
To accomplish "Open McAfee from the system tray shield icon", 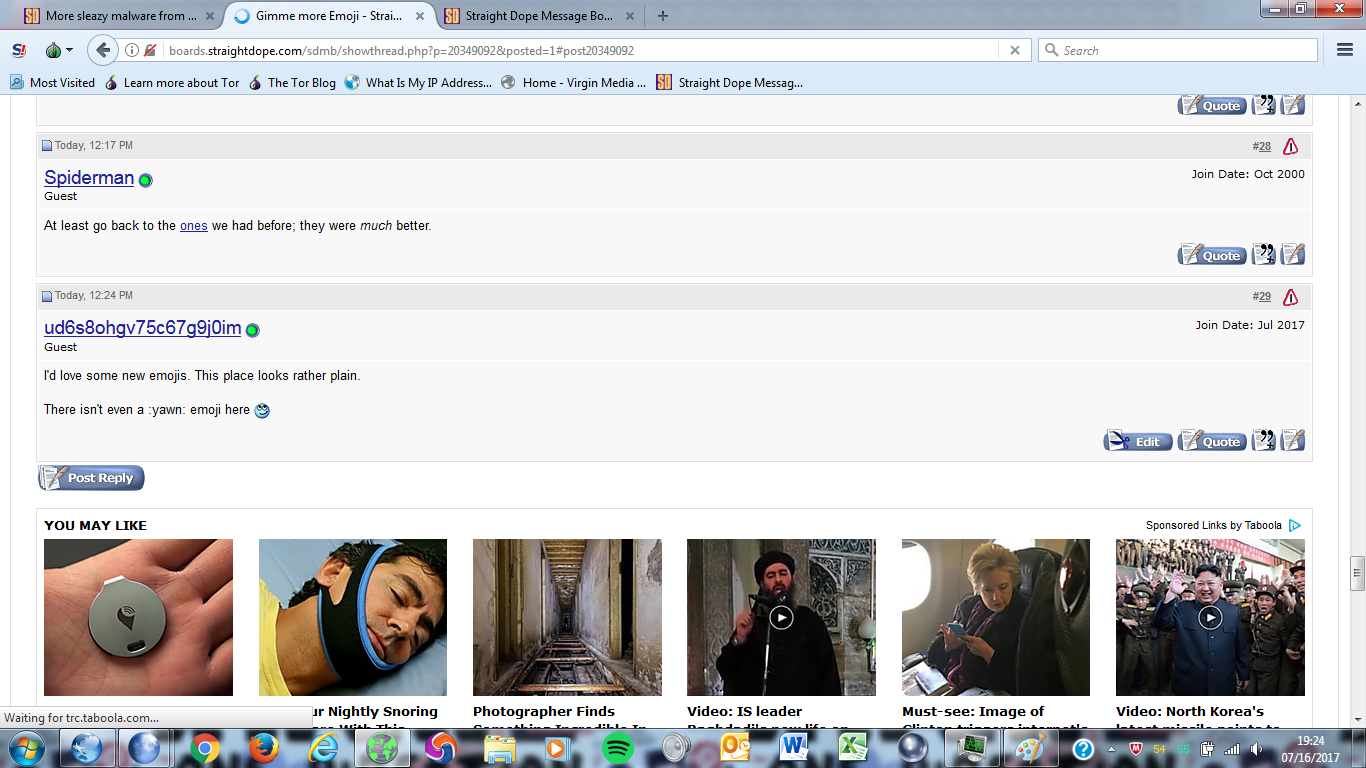I will point(1136,750).
